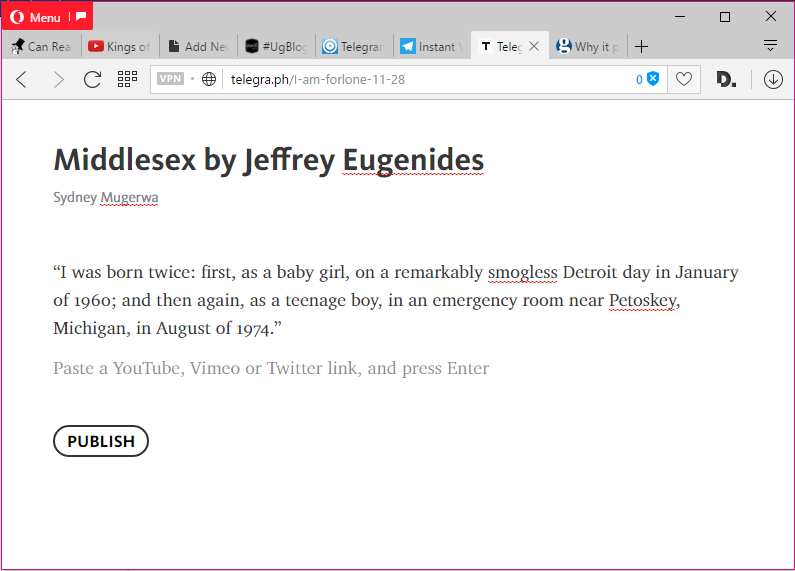Open the tab menu icon on right
Screen dimensions: 795x571
pos(770,46)
